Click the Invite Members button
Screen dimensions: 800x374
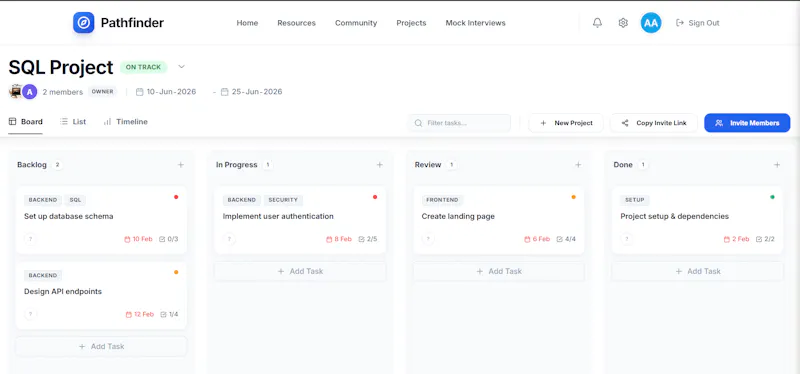tap(747, 123)
